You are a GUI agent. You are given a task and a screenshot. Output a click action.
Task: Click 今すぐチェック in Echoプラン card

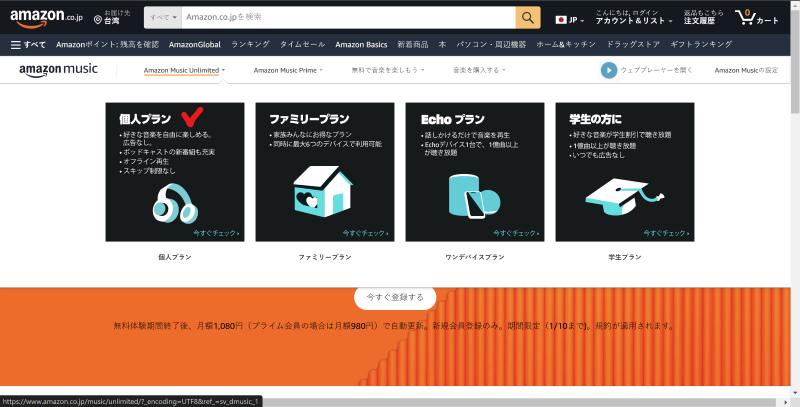(516, 233)
